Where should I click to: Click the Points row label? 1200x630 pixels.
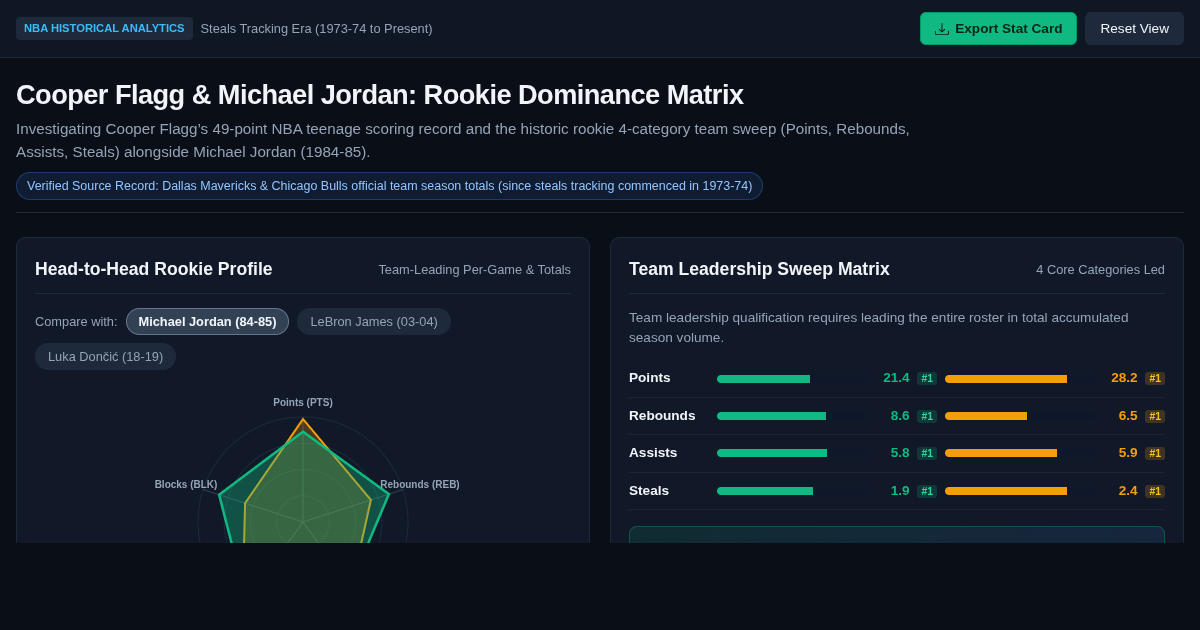650,378
